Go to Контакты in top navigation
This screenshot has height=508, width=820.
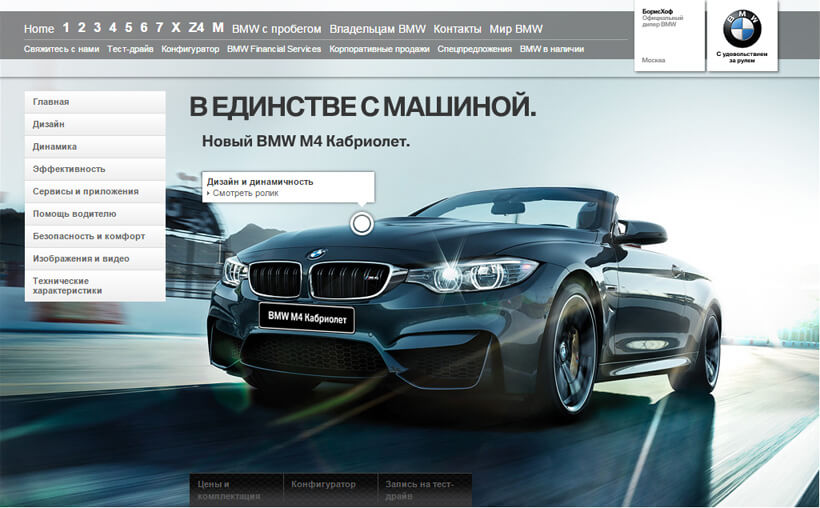point(458,29)
